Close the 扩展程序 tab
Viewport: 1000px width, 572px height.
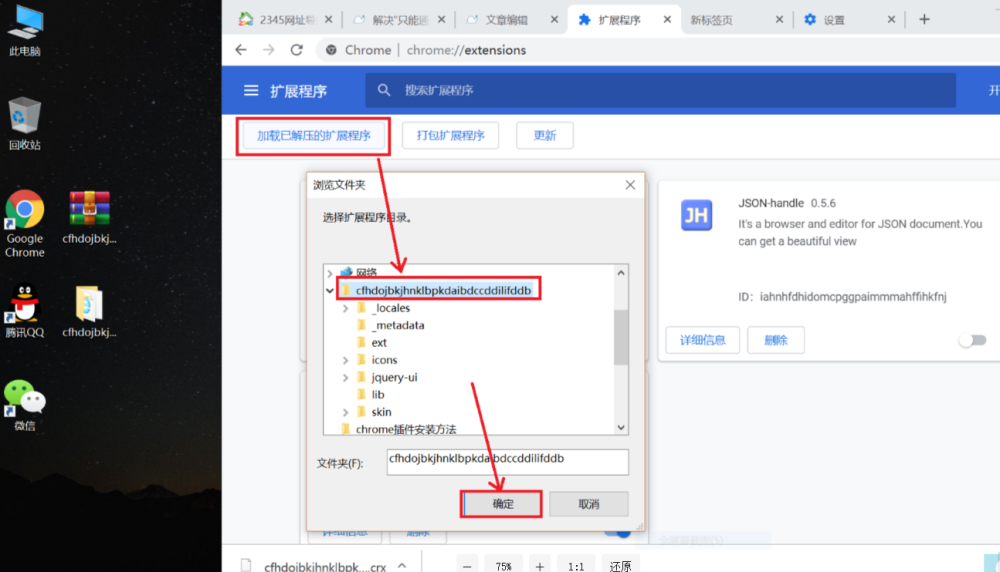point(667,20)
